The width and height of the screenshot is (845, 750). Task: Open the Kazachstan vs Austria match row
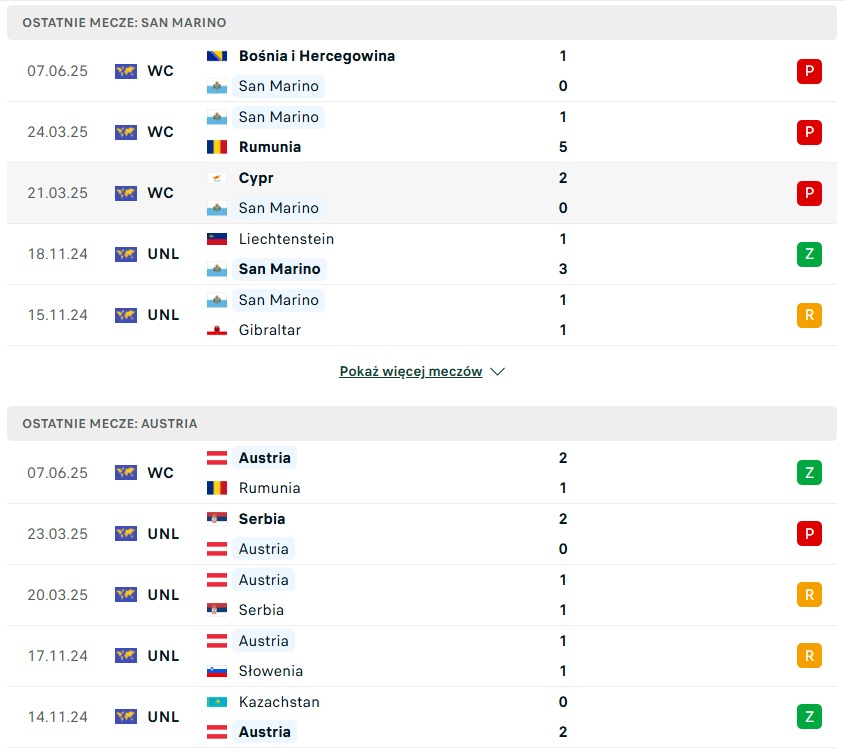(422, 717)
